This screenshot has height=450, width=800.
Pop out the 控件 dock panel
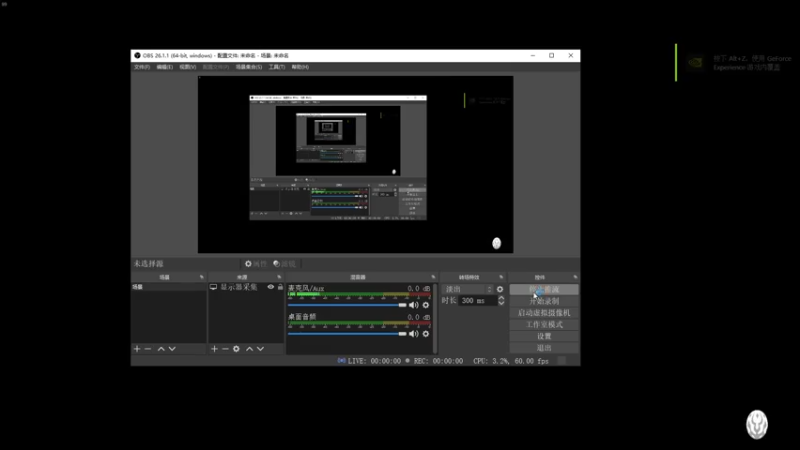tap(575, 277)
